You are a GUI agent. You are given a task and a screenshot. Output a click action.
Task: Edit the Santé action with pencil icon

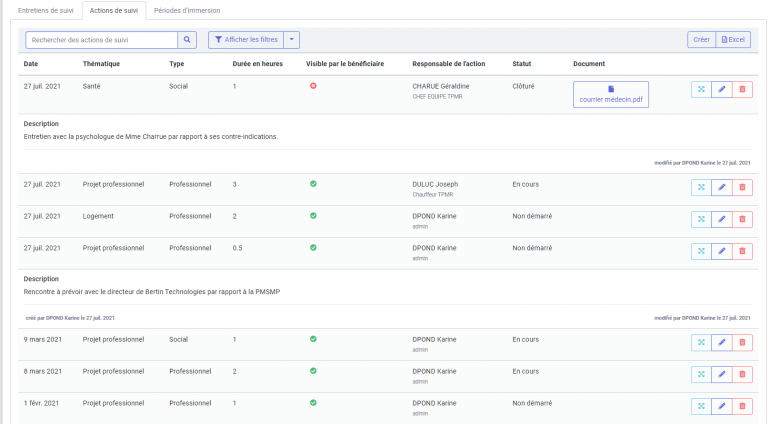pos(721,89)
